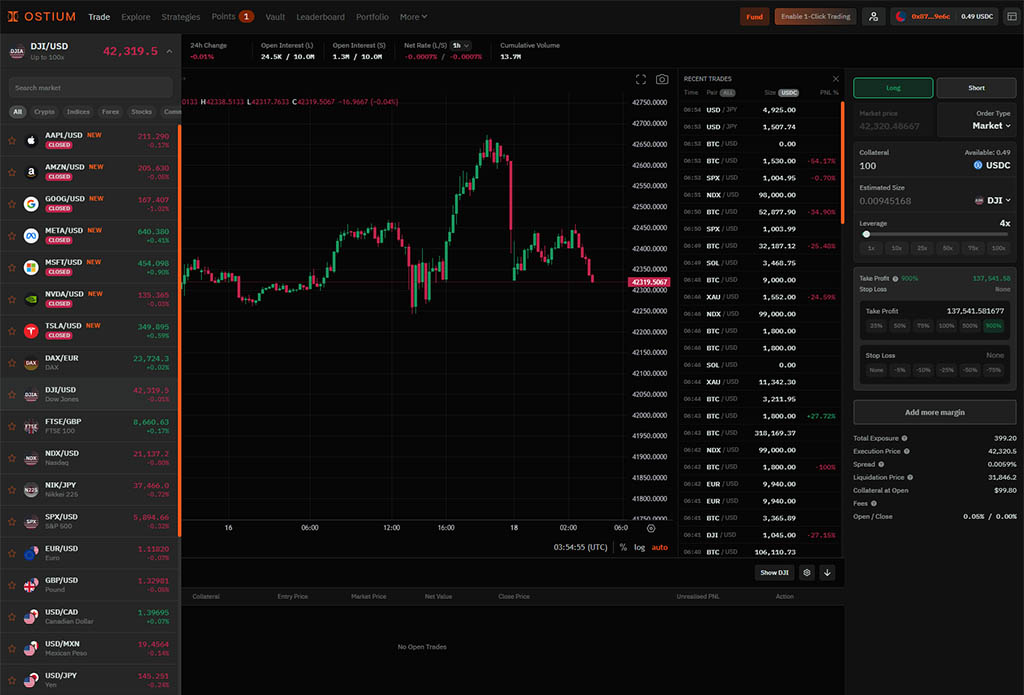This screenshot has height=695, width=1024.
Task: Open the Trade tab
Action: click(99, 17)
